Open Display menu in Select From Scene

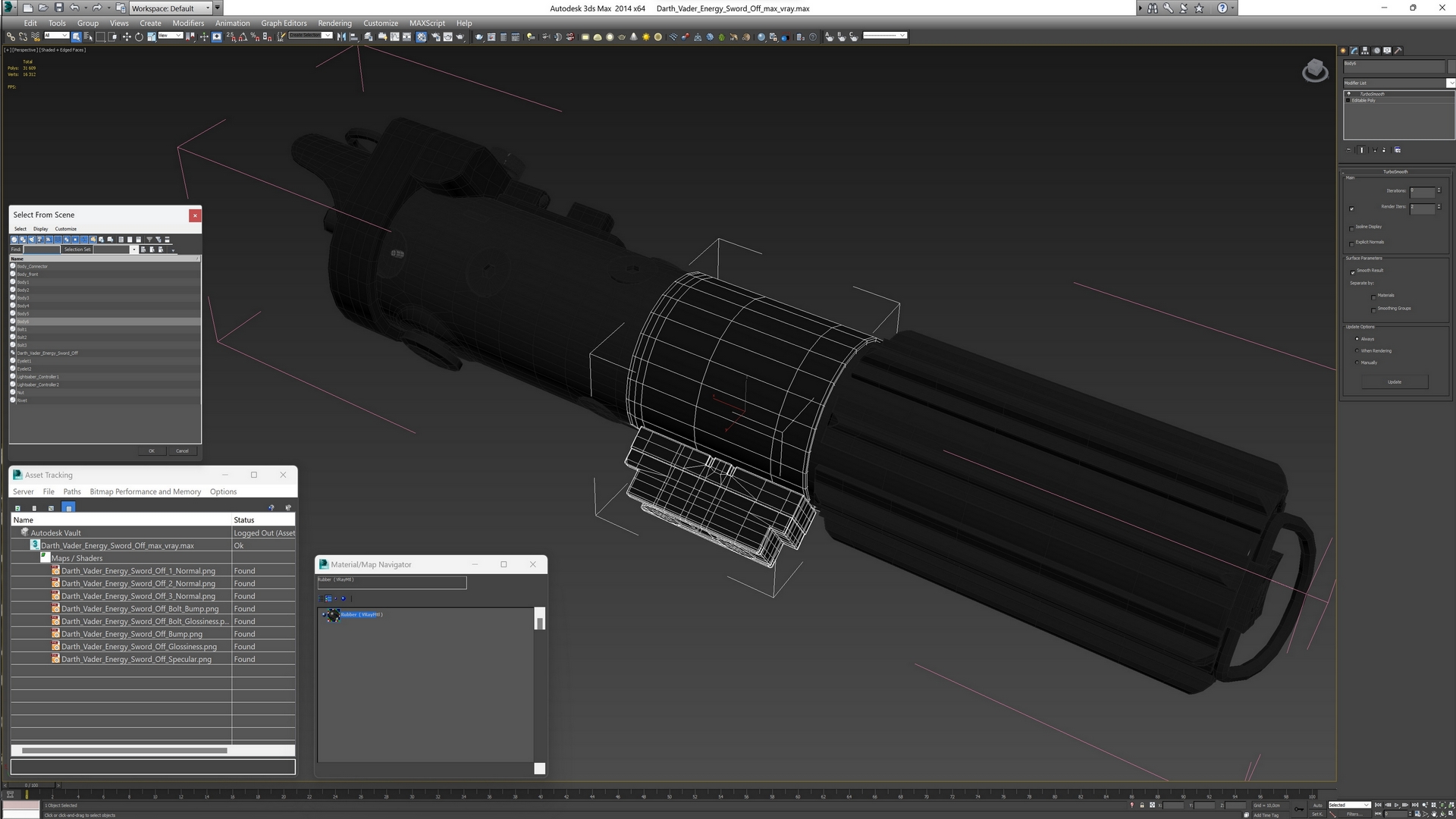pyautogui.click(x=40, y=228)
